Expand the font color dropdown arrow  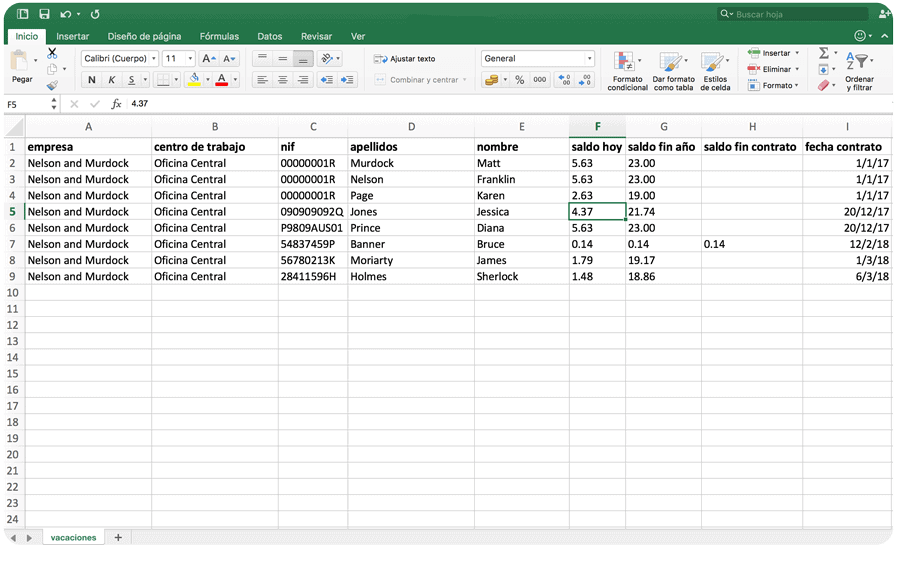(235, 80)
